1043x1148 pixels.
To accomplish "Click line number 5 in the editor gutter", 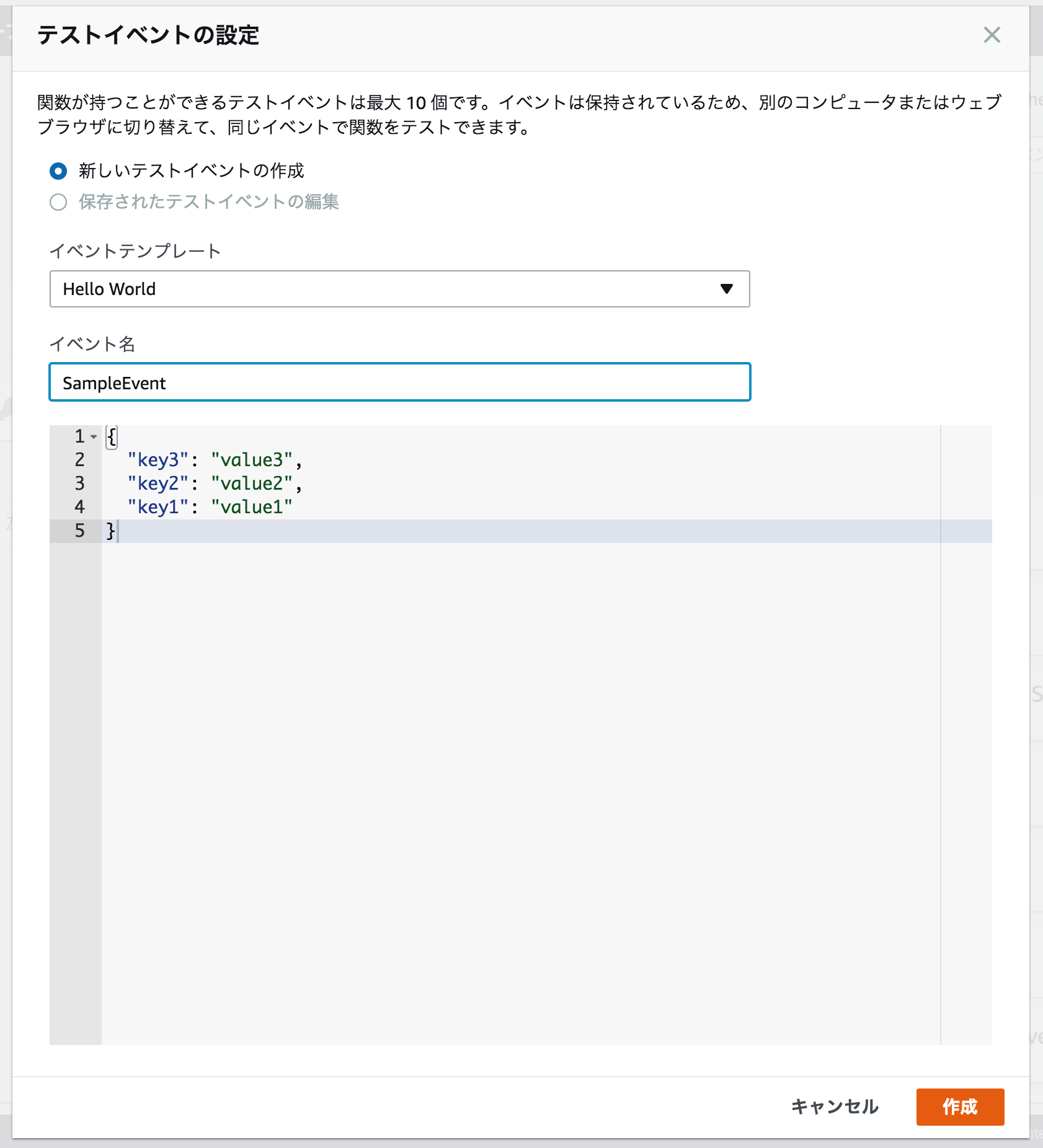I will (x=79, y=531).
